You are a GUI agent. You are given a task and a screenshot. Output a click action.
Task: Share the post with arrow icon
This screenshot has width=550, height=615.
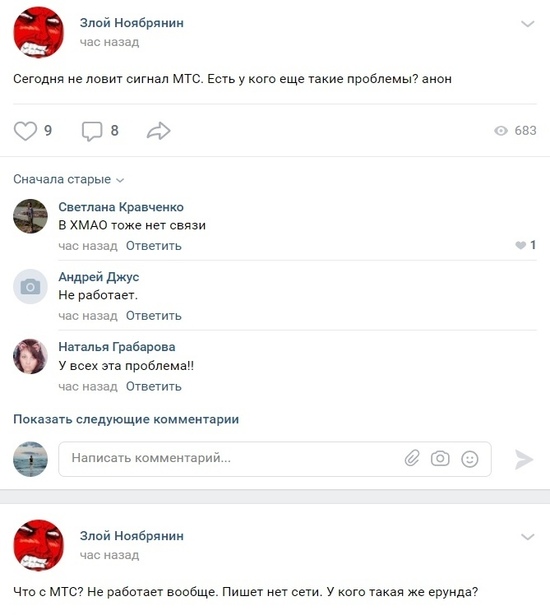pos(158,131)
